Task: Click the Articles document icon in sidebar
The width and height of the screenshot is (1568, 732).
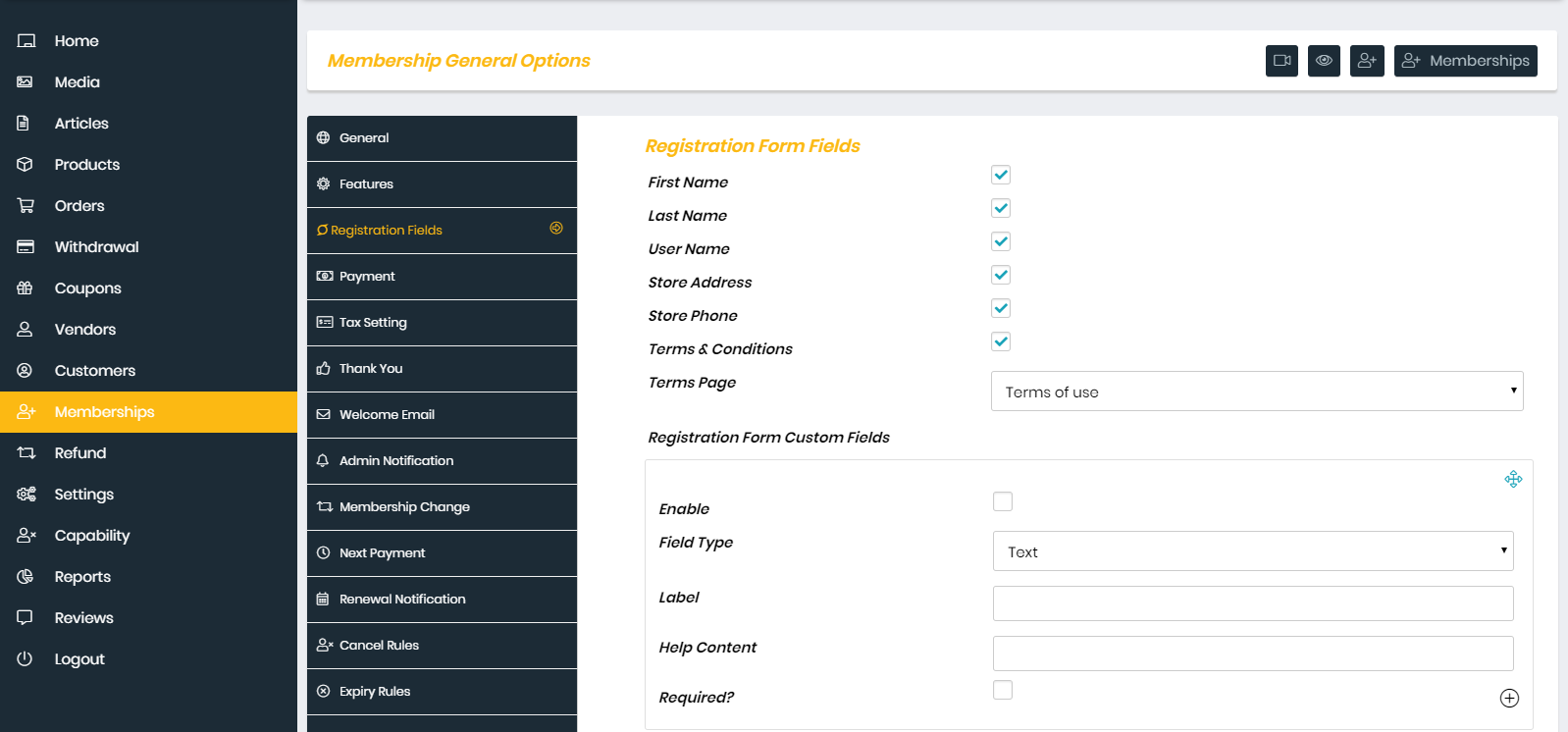Action: tap(24, 124)
